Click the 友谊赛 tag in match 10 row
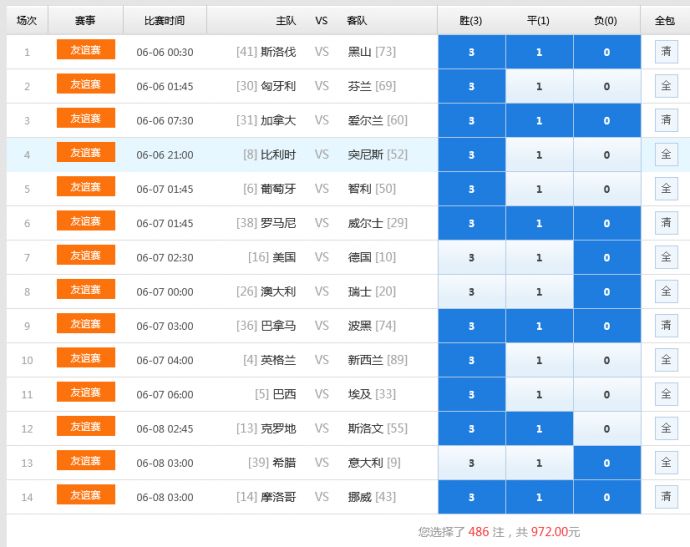 [86, 358]
